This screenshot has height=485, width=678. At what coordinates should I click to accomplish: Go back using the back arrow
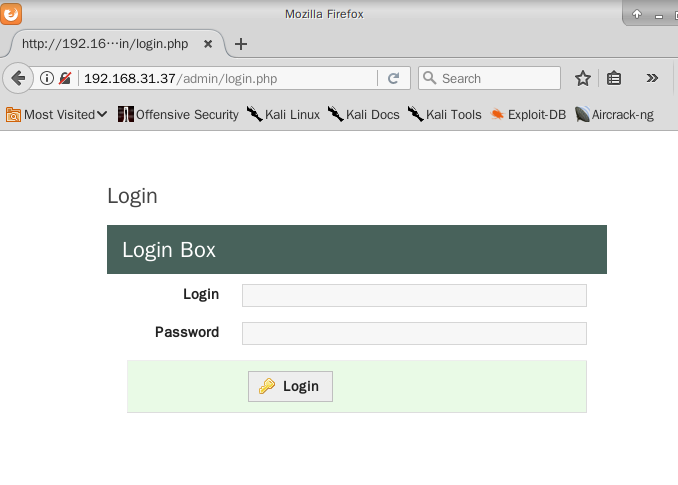18,78
